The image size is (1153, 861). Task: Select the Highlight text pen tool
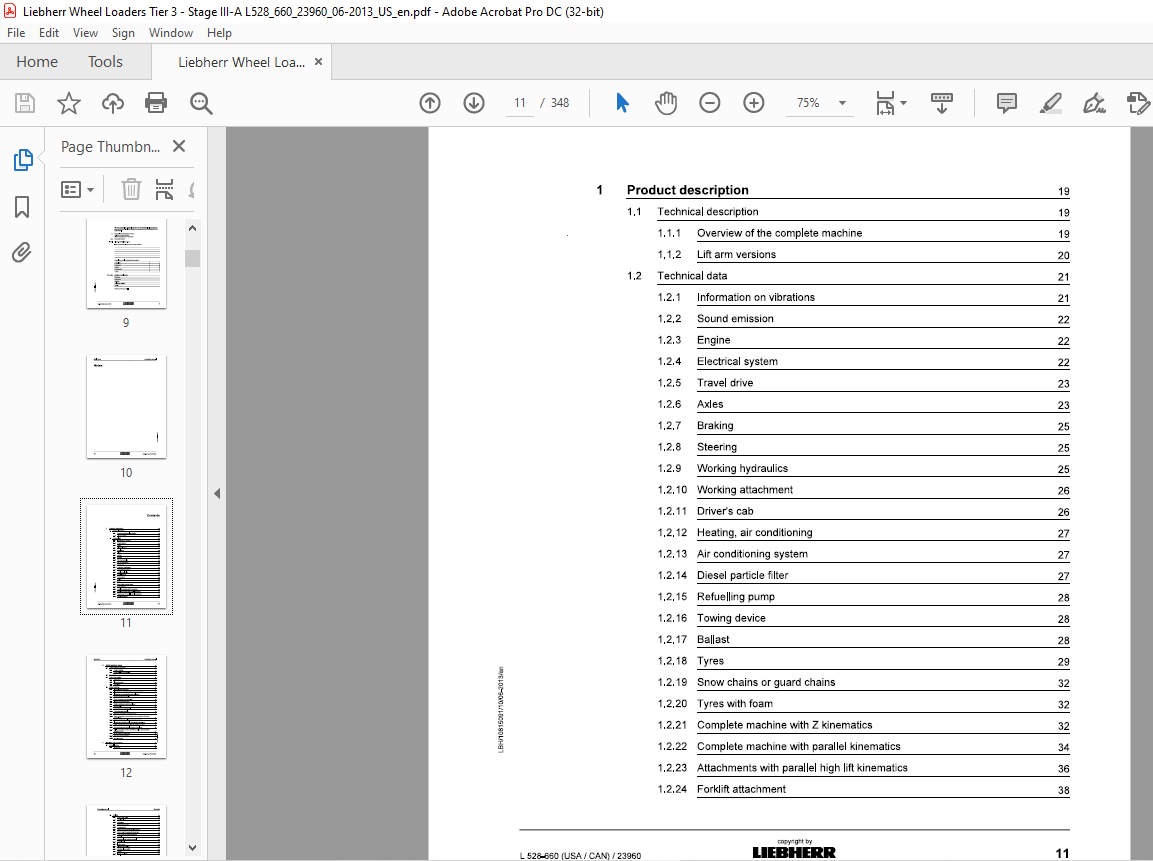(1051, 103)
